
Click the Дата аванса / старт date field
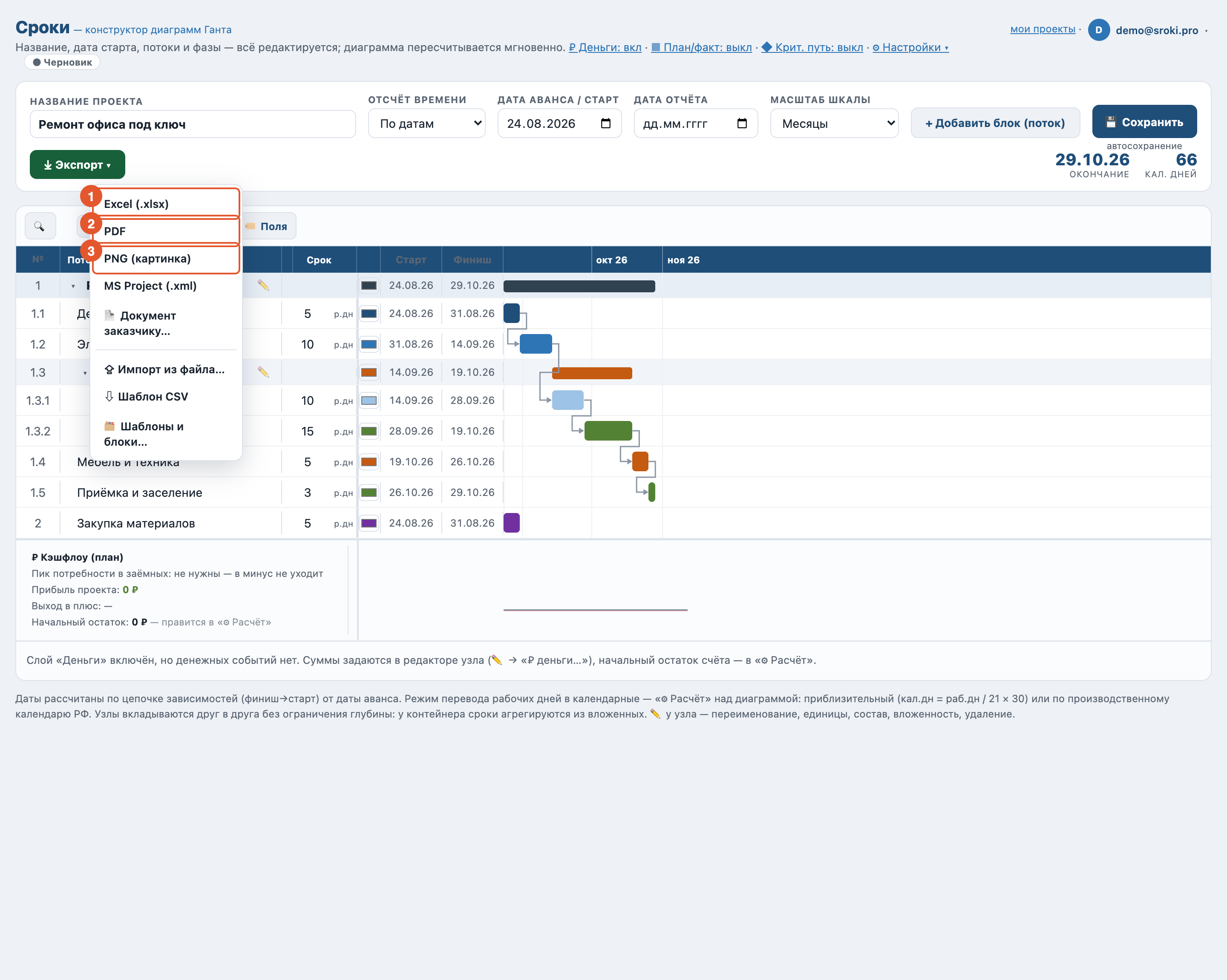tap(559, 124)
